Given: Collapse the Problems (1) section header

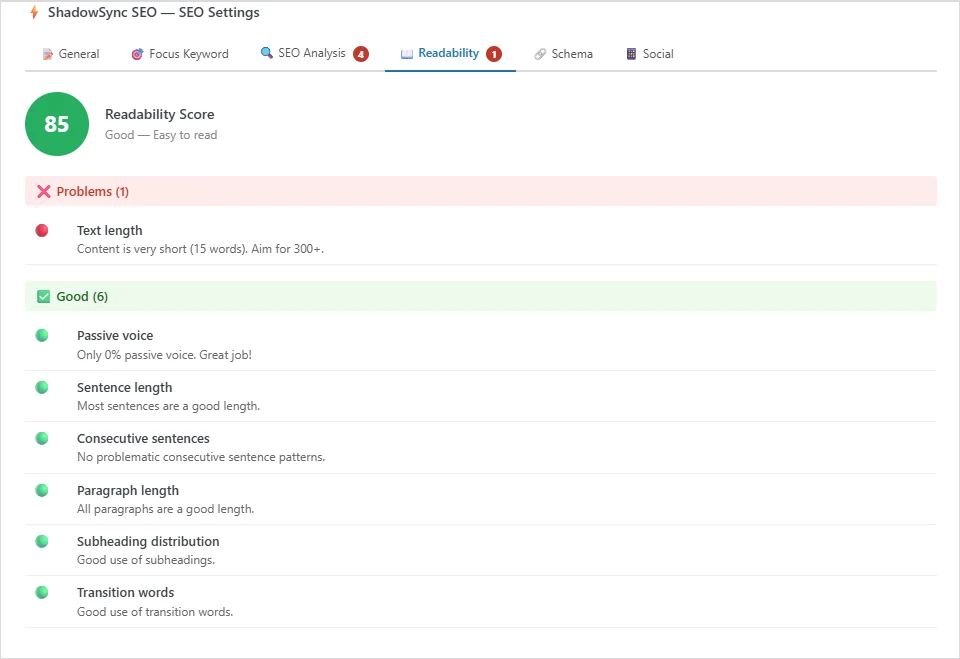Looking at the screenshot, I should click(x=481, y=191).
